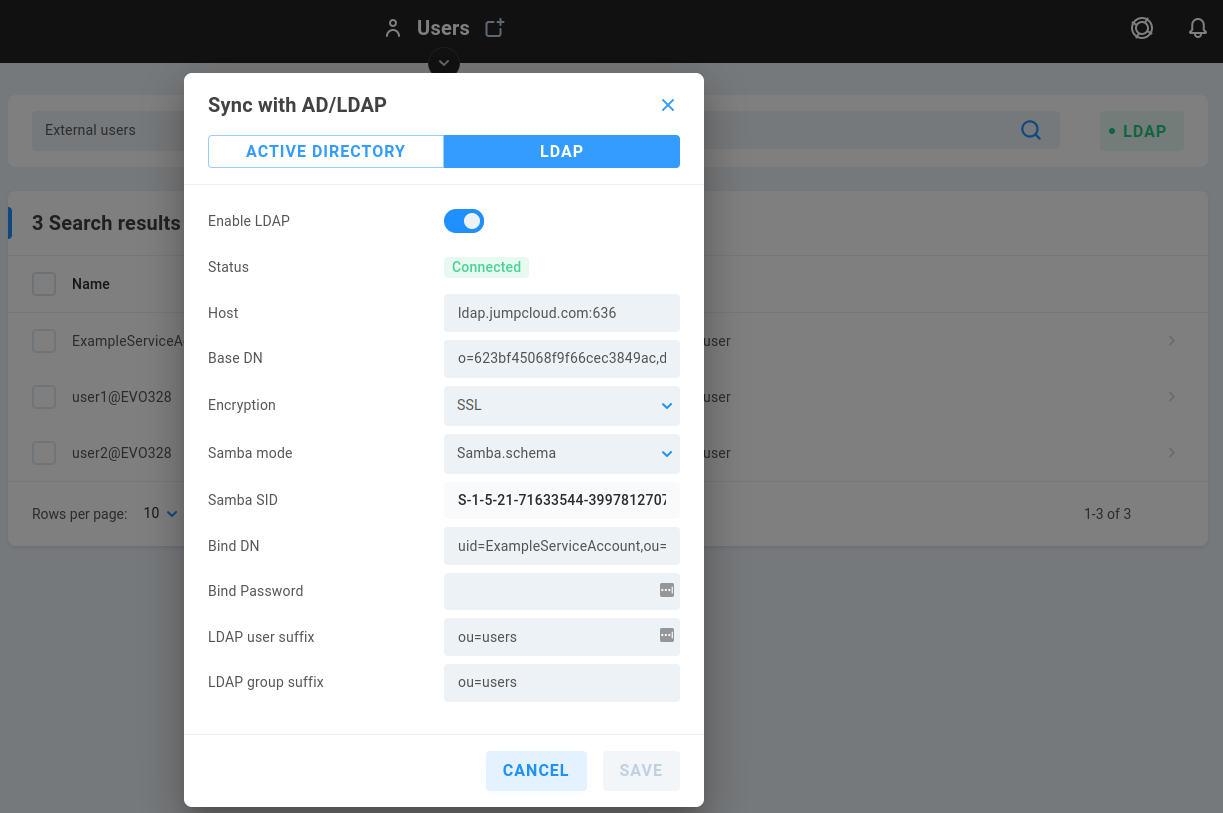Open user1@EVO328 row's details chevron

(1172, 397)
